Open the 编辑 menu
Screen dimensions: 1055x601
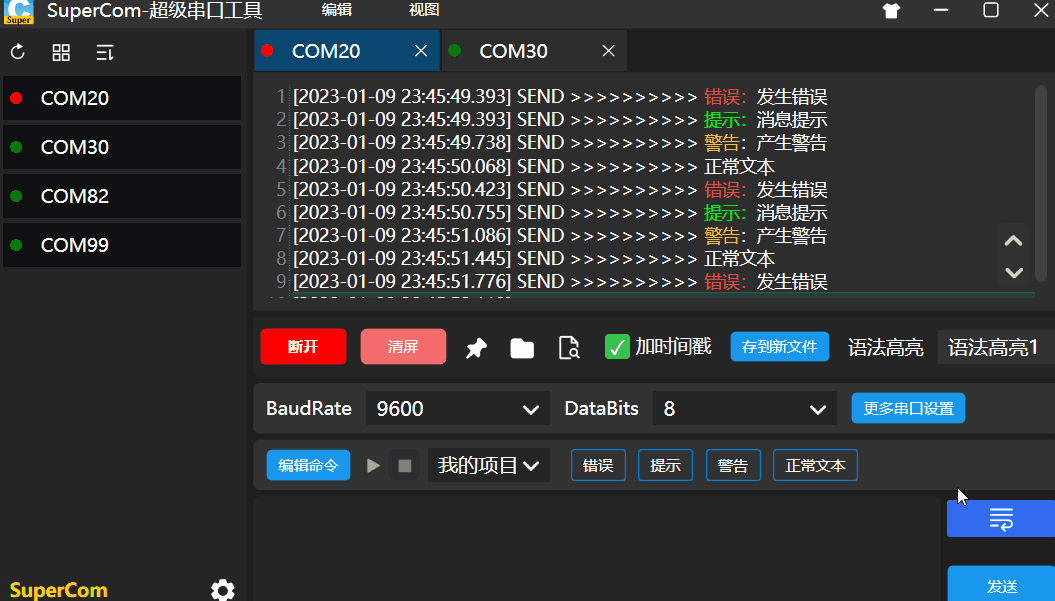click(x=336, y=10)
